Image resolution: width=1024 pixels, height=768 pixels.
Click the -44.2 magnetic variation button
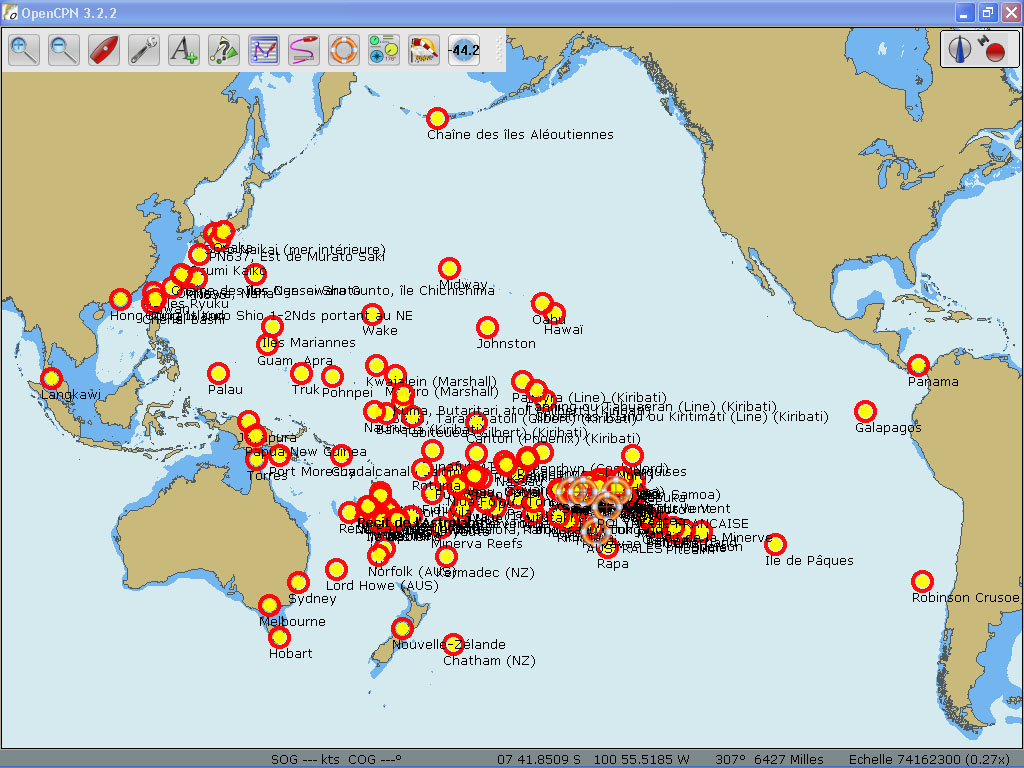(464, 49)
